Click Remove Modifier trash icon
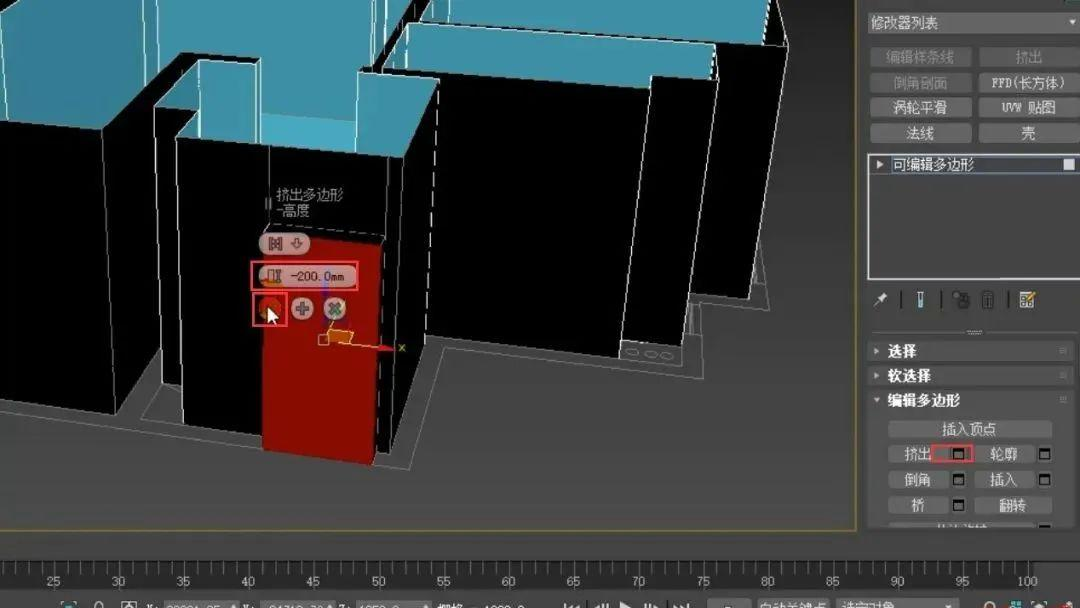The image size is (1080, 608). pyautogui.click(x=988, y=300)
